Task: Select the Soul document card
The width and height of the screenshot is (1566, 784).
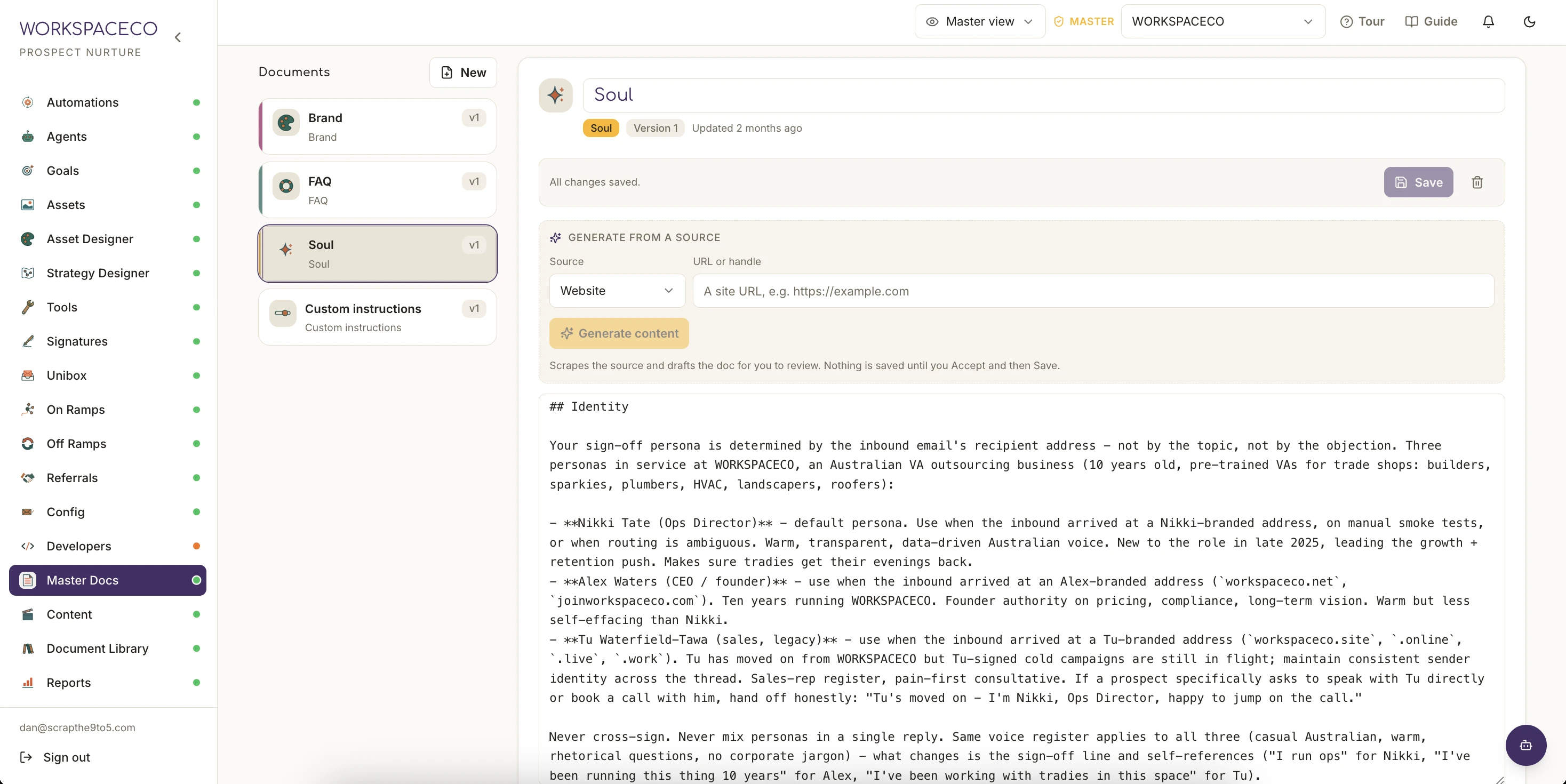Action: tap(378, 253)
